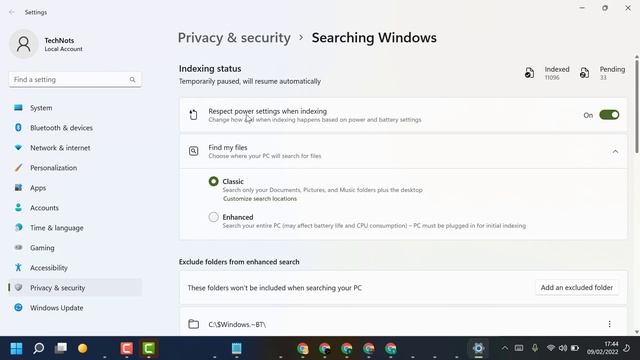Open taskbar Search

point(39,348)
